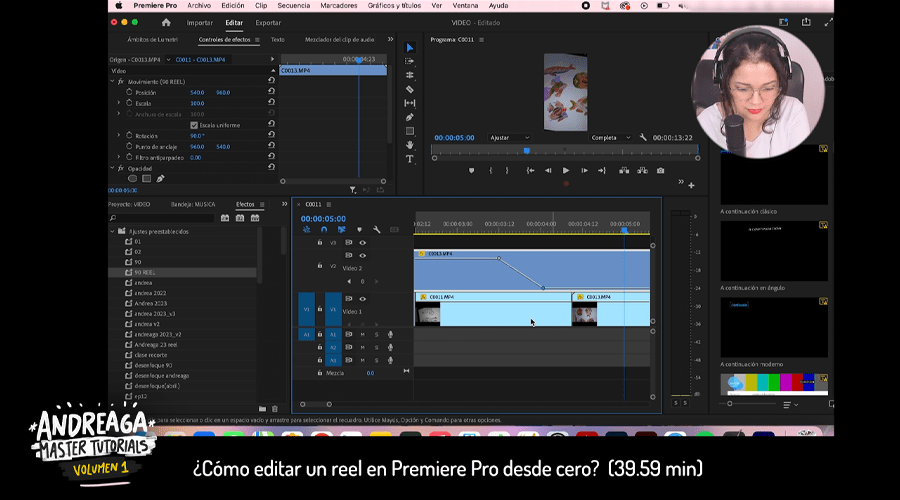Switch to the Exportar workspace

pyautogui.click(x=268, y=22)
